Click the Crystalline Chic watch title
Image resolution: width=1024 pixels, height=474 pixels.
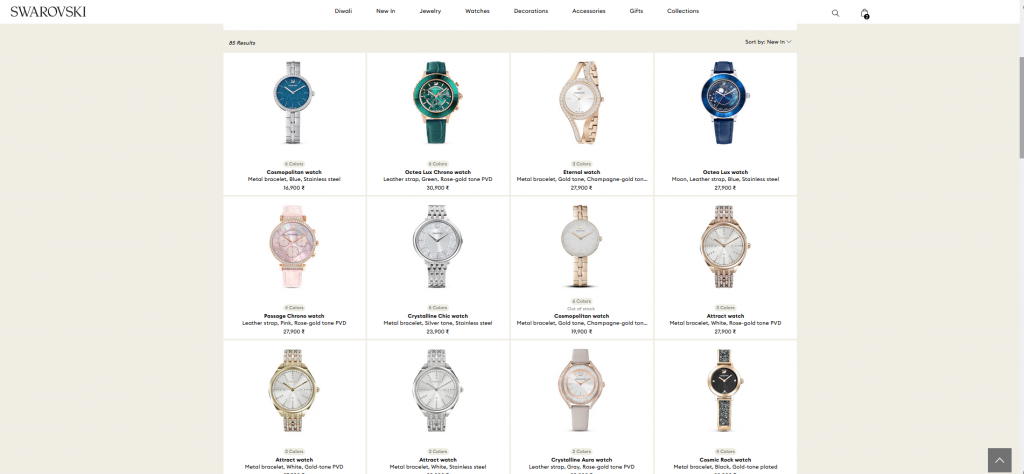click(x=438, y=316)
